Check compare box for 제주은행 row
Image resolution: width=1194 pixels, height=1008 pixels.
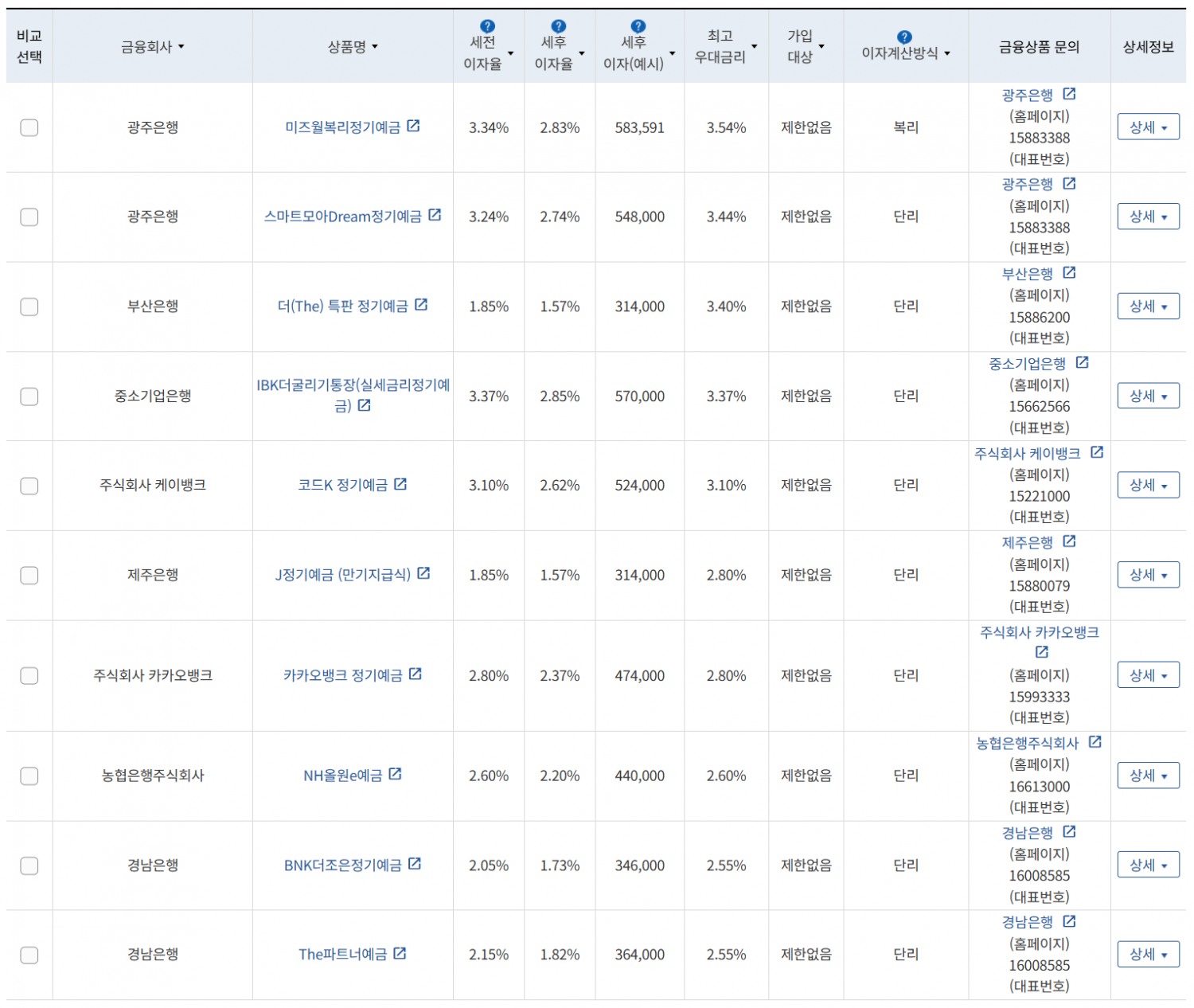pos(29,575)
